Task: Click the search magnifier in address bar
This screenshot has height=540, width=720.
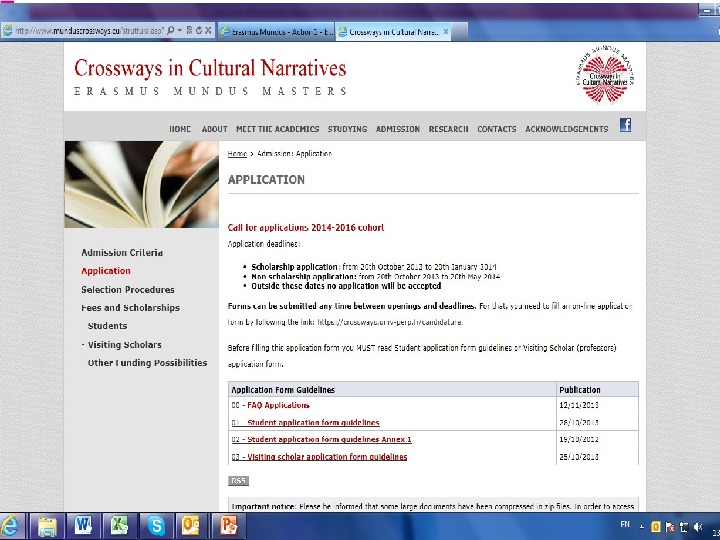Action: [x=171, y=31]
